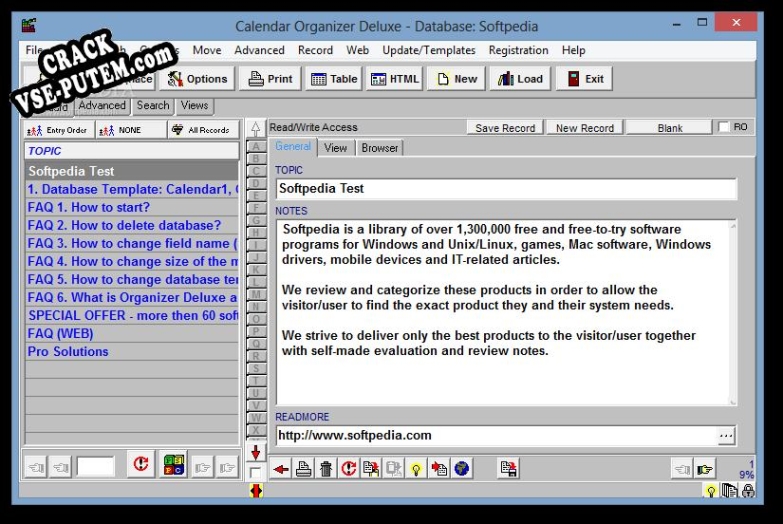
Task: Click the yellow lightbulb icon in record toolbar
Action: click(415, 469)
